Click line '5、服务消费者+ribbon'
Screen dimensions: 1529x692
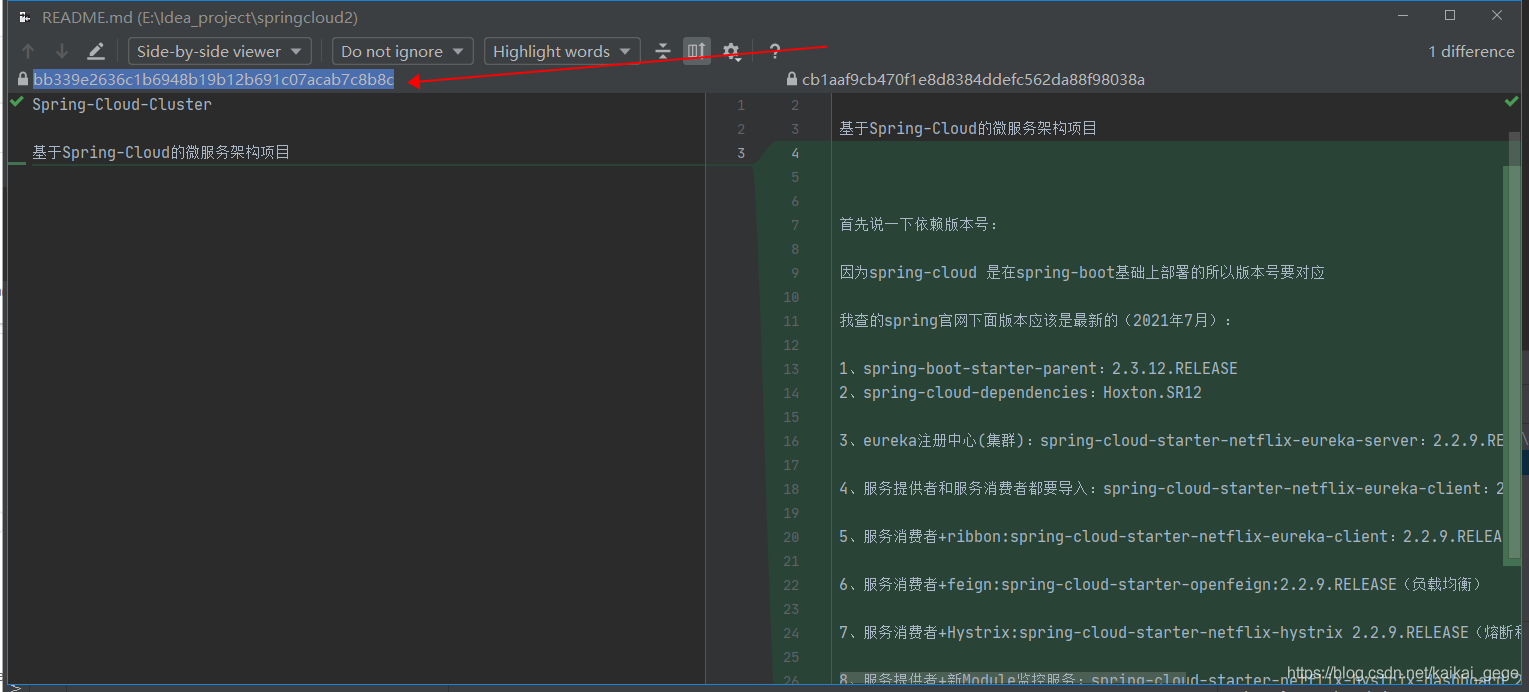(x=1170, y=536)
